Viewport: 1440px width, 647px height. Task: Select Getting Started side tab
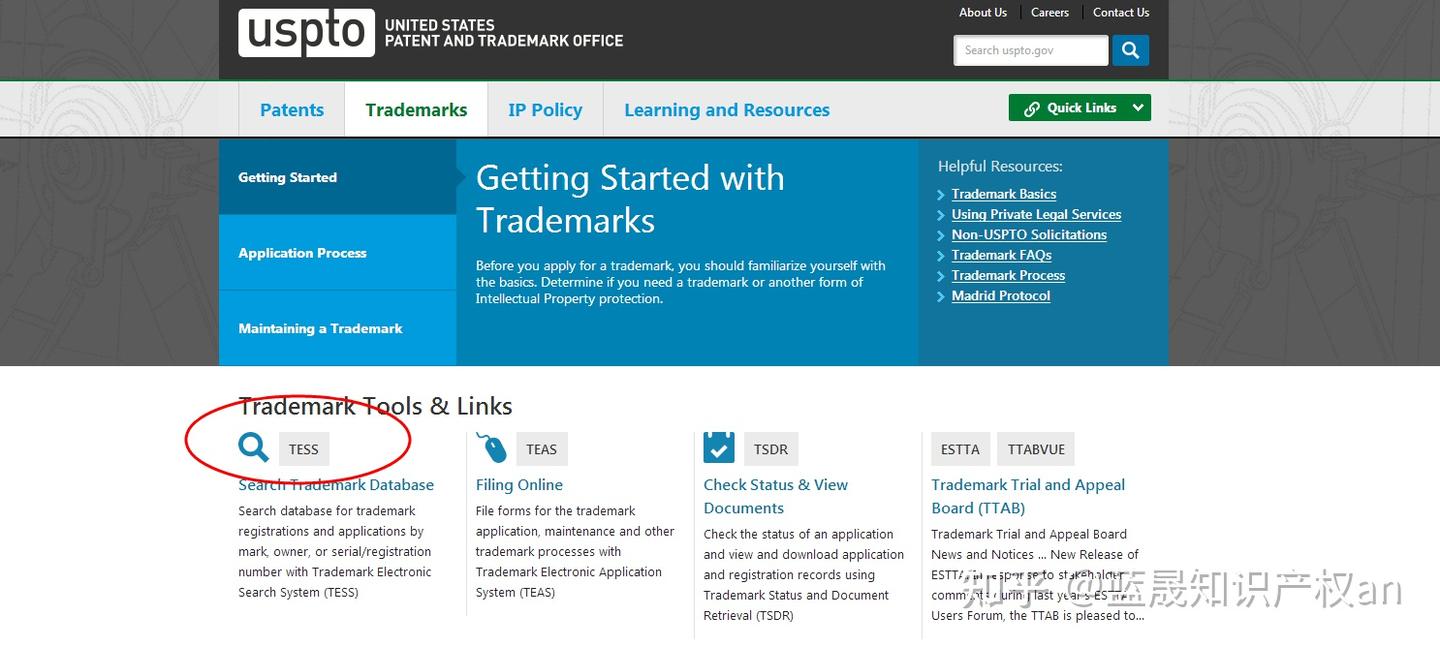pos(338,177)
